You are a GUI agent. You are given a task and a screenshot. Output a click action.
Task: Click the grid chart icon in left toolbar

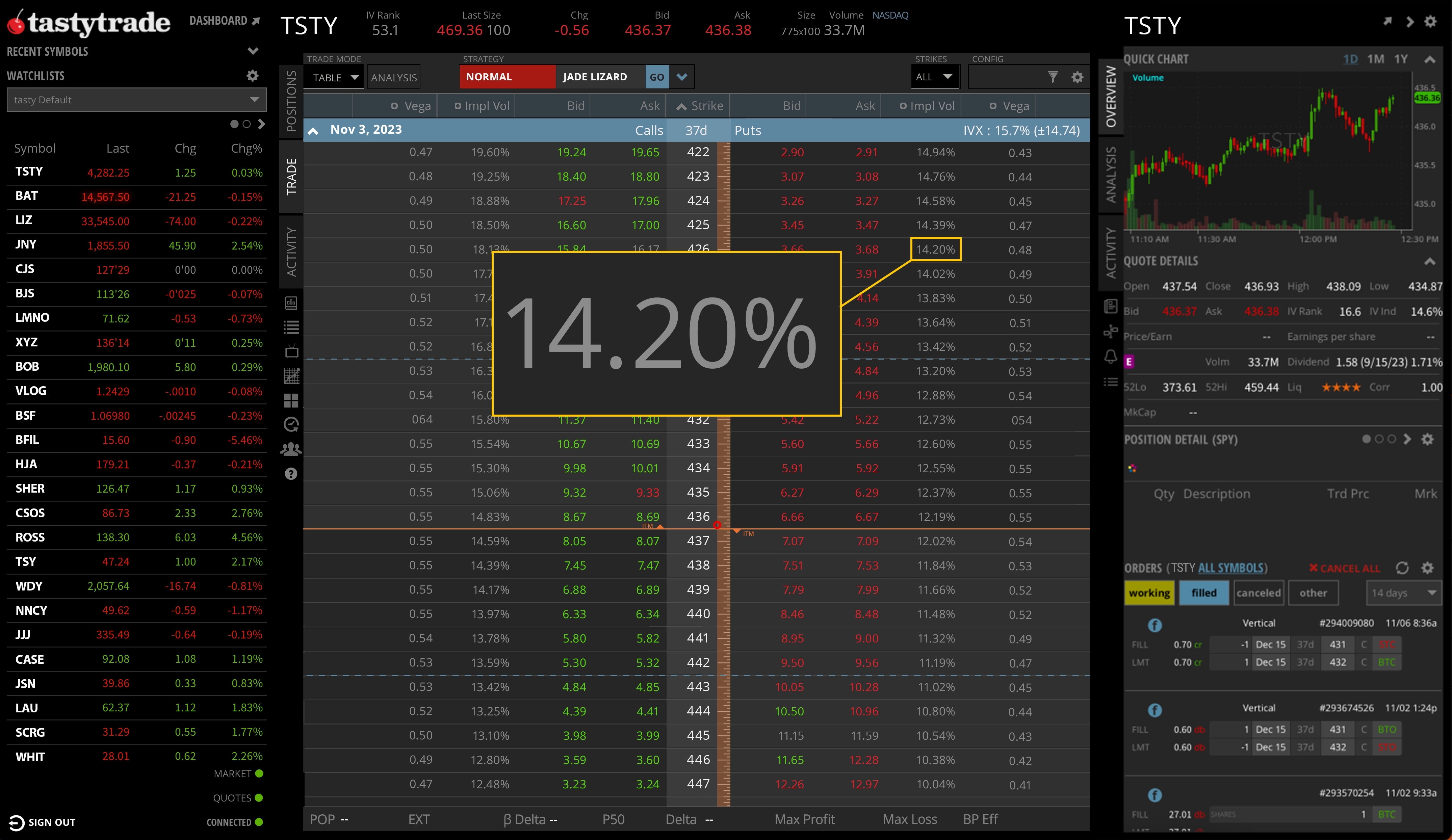pos(291,376)
